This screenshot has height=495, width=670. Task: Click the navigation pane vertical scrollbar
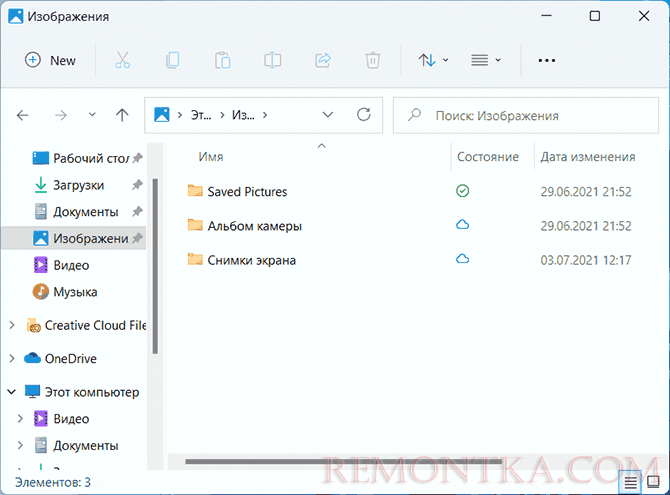click(155, 266)
